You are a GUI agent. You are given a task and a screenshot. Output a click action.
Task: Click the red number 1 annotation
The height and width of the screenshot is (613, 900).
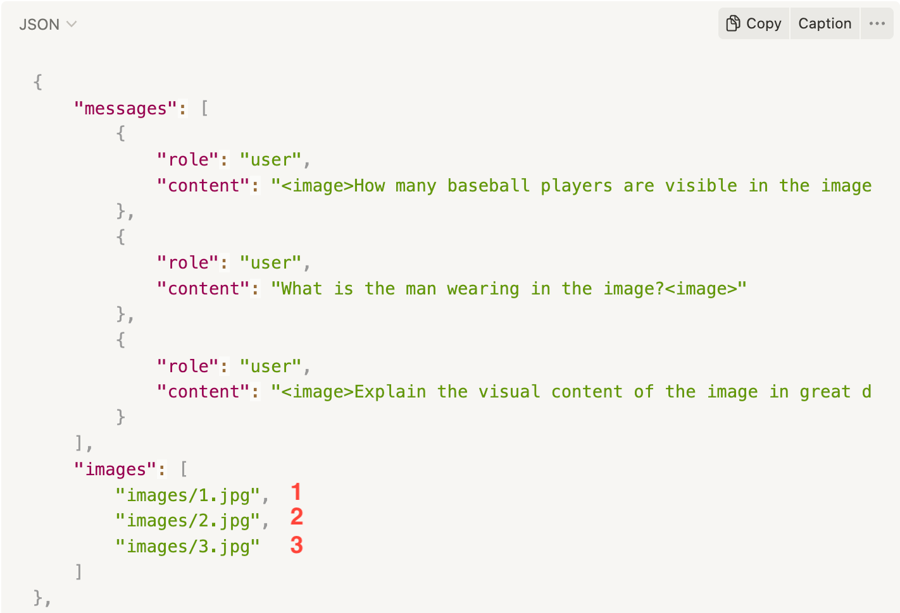pyautogui.click(x=296, y=492)
